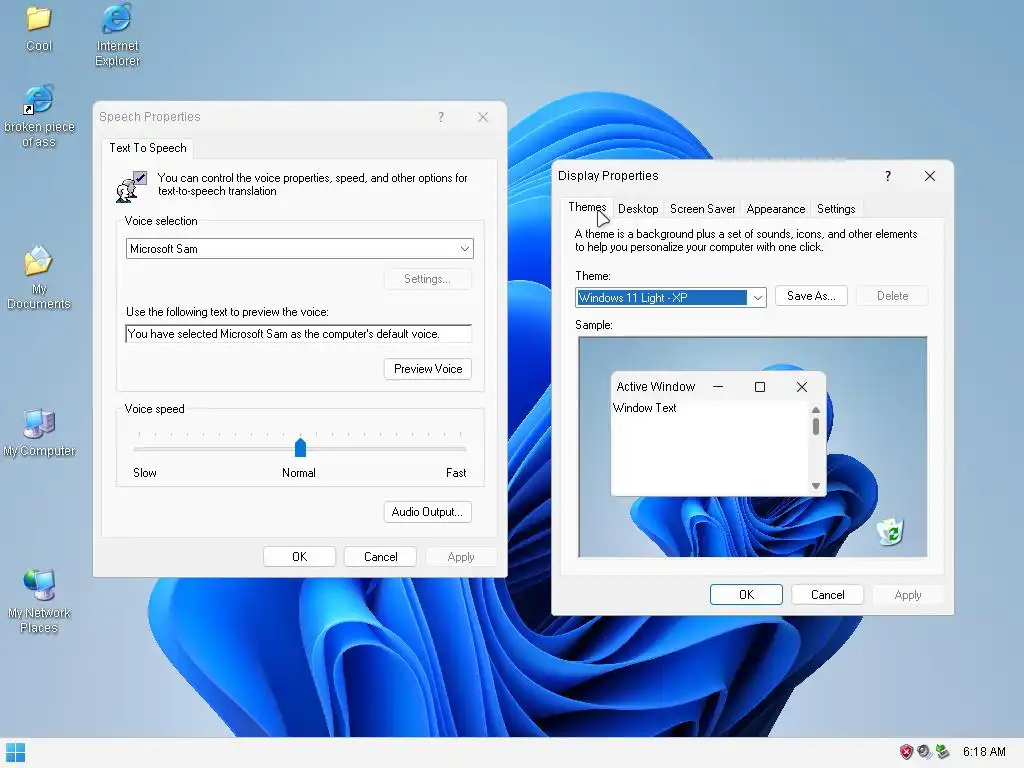
Task: Click the network connection tray icon
Action: pyautogui.click(x=942, y=752)
